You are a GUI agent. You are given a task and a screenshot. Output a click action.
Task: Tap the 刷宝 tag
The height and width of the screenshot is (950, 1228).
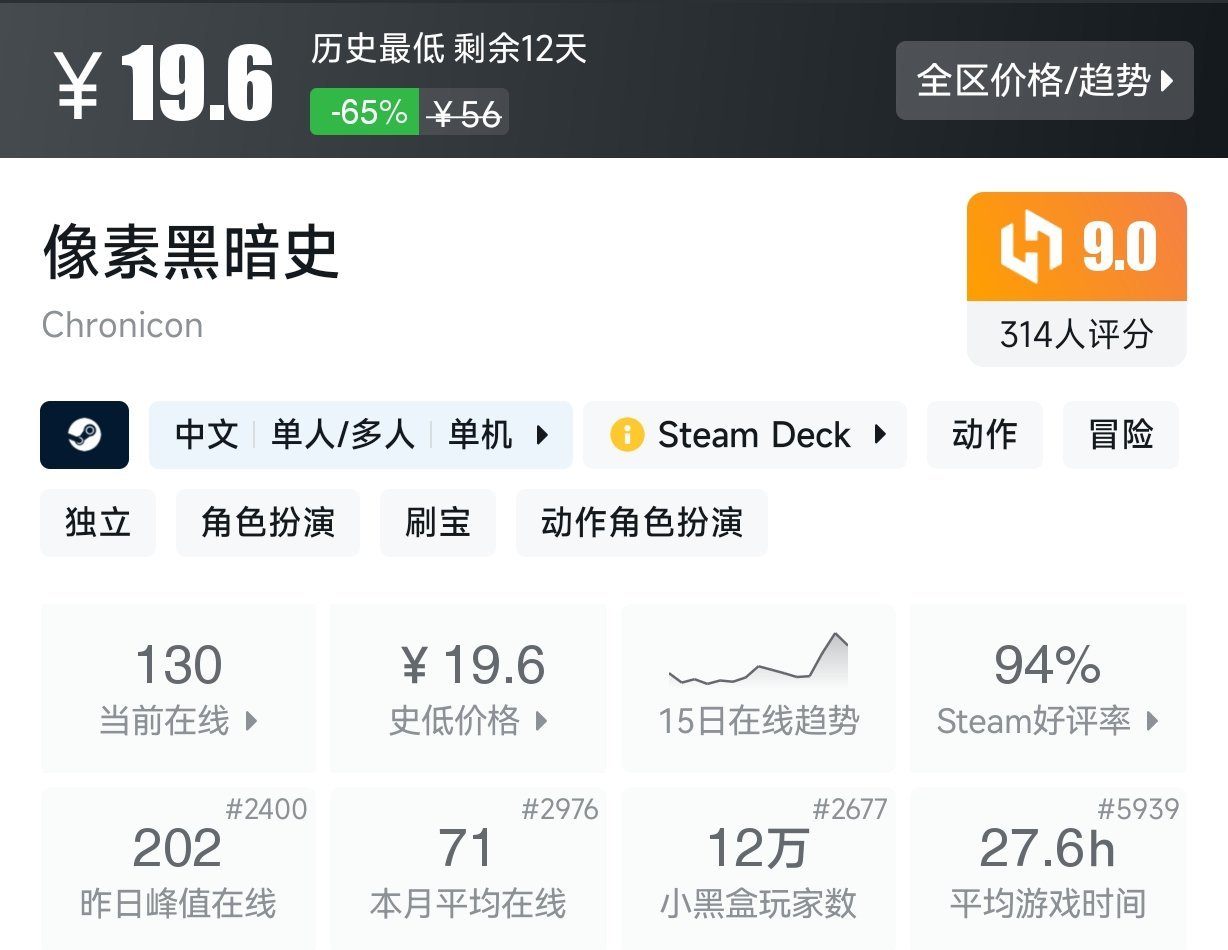click(437, 522)
